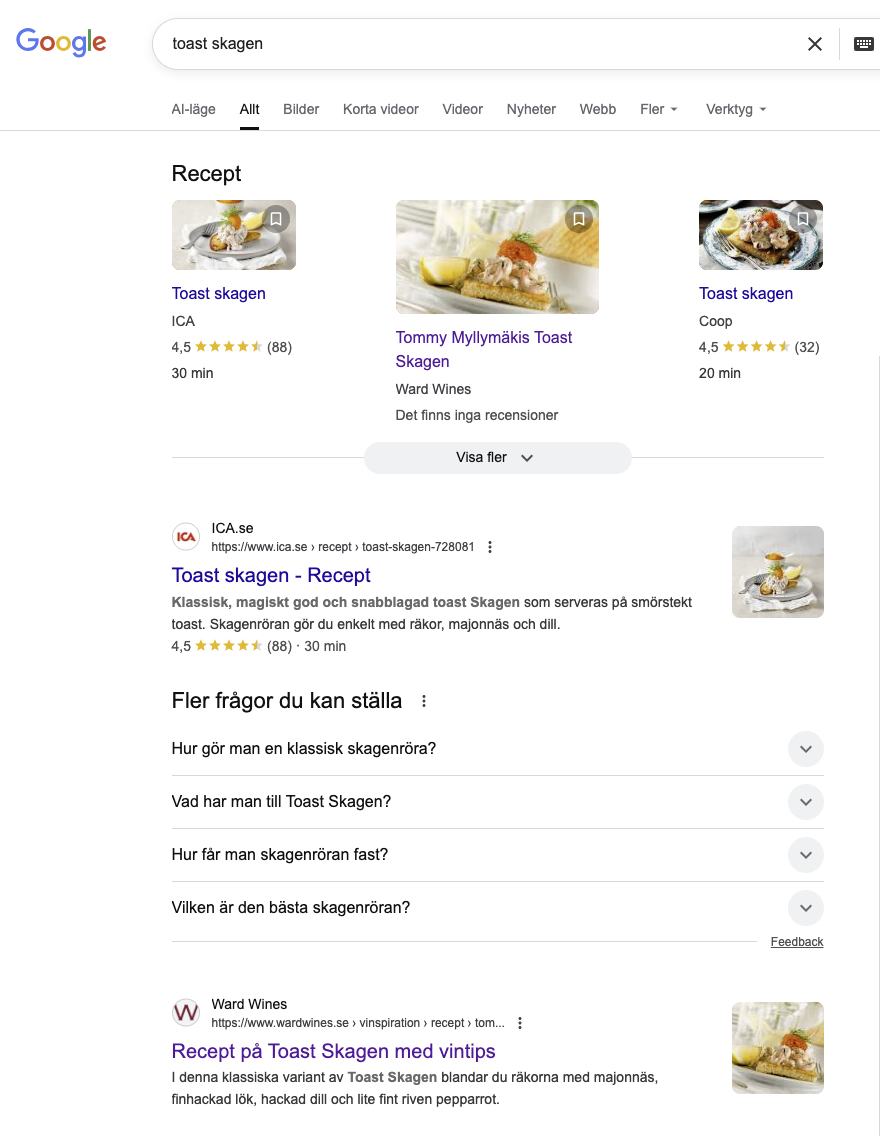The height and width of the screenshot is (1136, 880).
Task: Expand 'Hur gör man en klassisk skagenröra?'
Action: [805, 749]
